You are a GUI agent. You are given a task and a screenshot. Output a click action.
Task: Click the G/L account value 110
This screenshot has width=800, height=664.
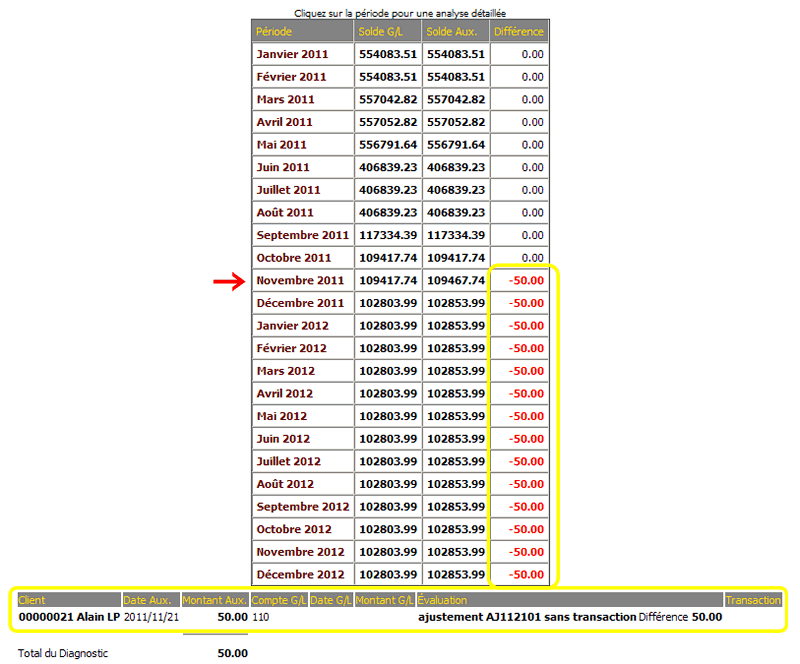point(261,617)
